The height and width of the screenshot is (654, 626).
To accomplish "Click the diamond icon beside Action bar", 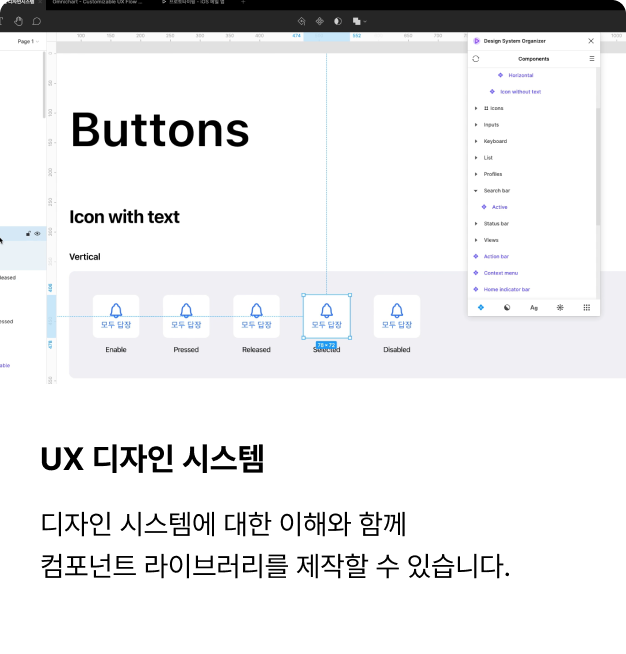I will 476,256.
